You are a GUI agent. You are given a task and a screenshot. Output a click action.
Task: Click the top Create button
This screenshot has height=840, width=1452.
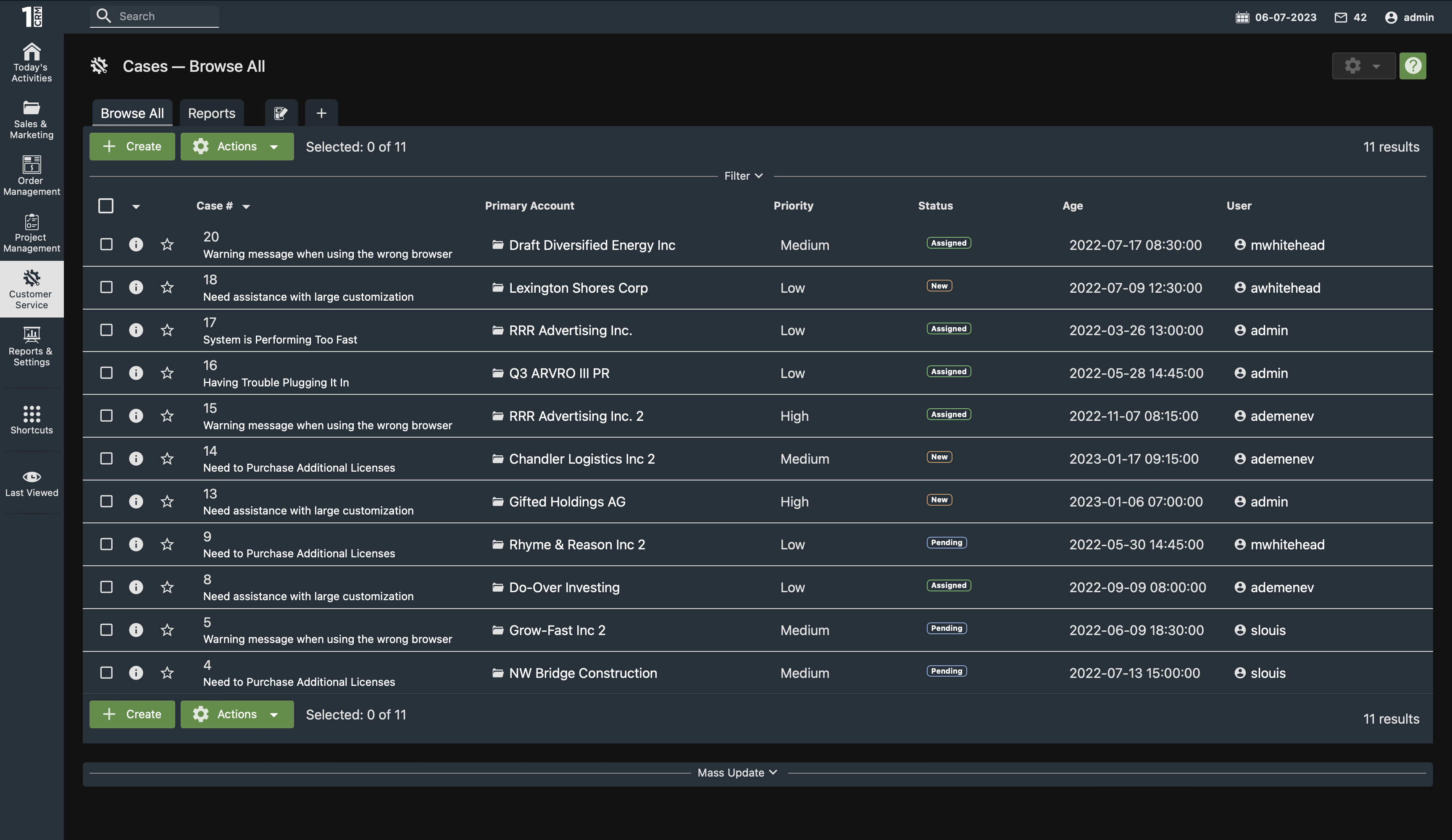pos(132,146)
